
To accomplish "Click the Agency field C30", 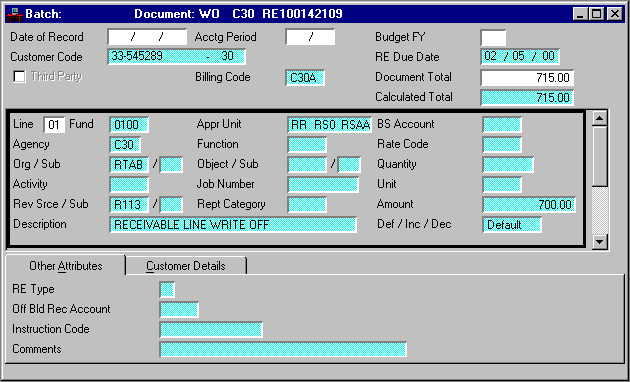I will (x=125, y=145).
